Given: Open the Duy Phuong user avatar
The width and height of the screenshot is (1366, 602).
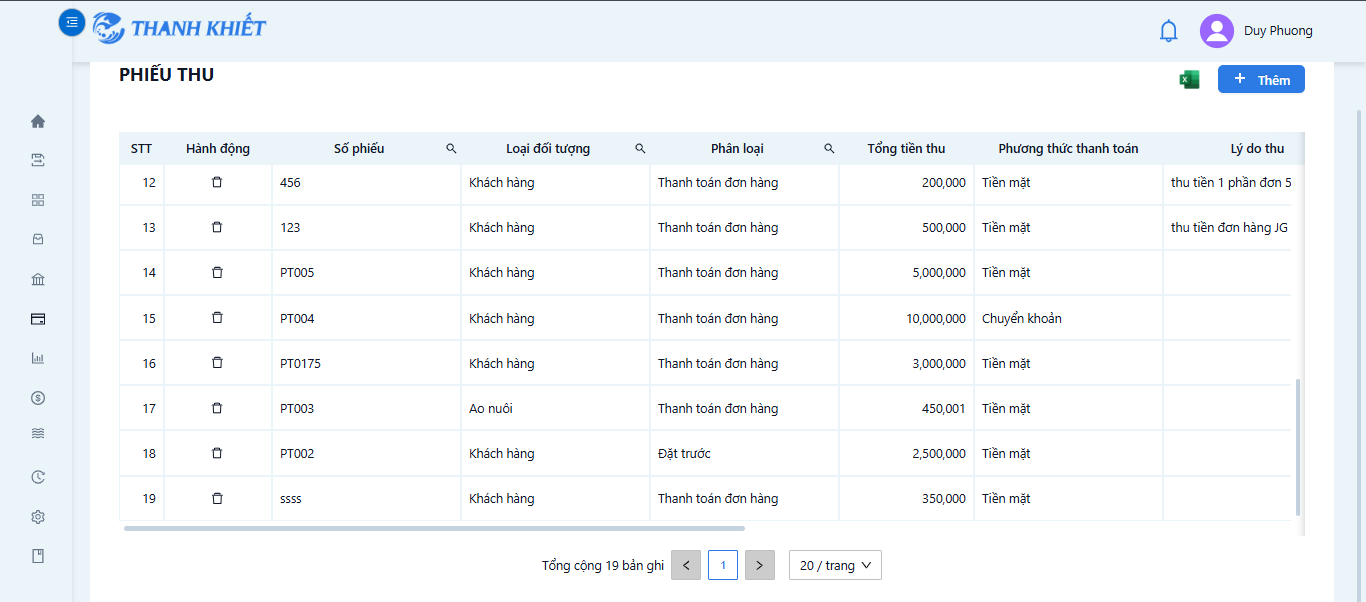Looking at the screenshot, I should click(1217, 31).
